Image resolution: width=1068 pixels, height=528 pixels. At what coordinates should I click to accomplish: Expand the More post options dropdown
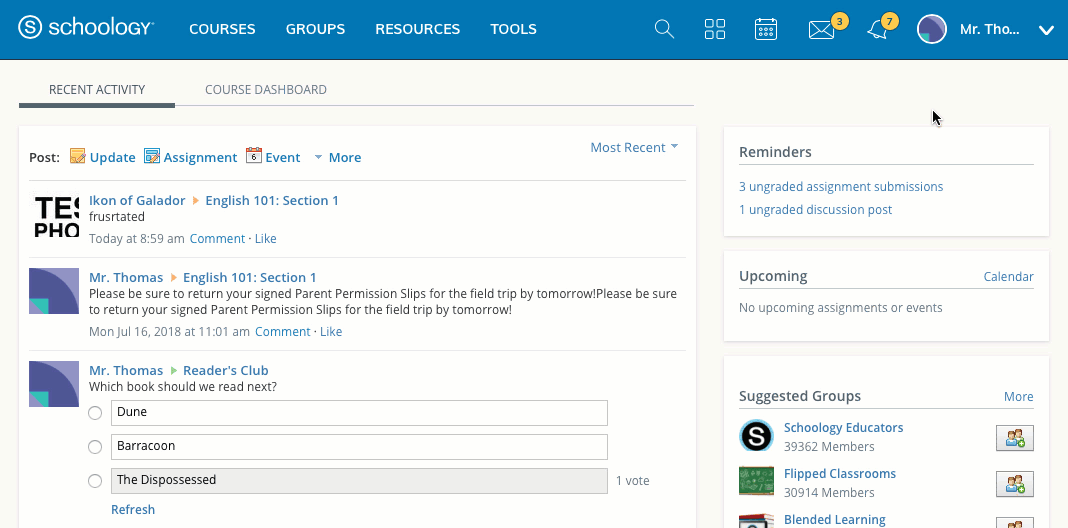point(337,157)
